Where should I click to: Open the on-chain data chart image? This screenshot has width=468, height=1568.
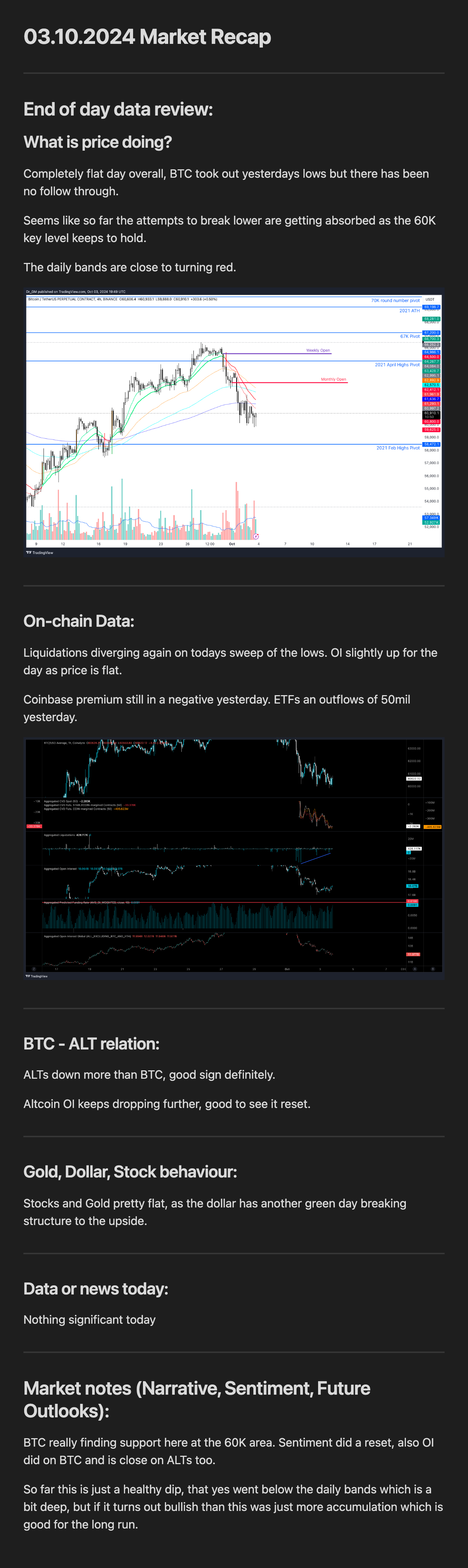(x=234, y=859)
